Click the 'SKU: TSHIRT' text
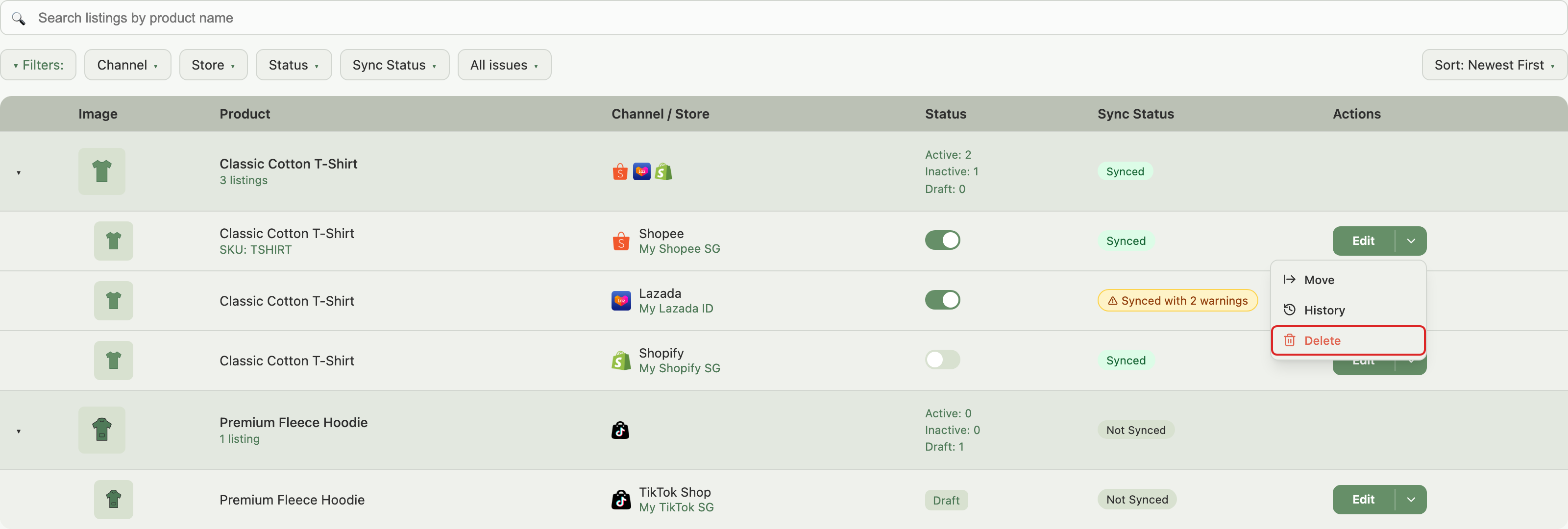 coord(256,250)
